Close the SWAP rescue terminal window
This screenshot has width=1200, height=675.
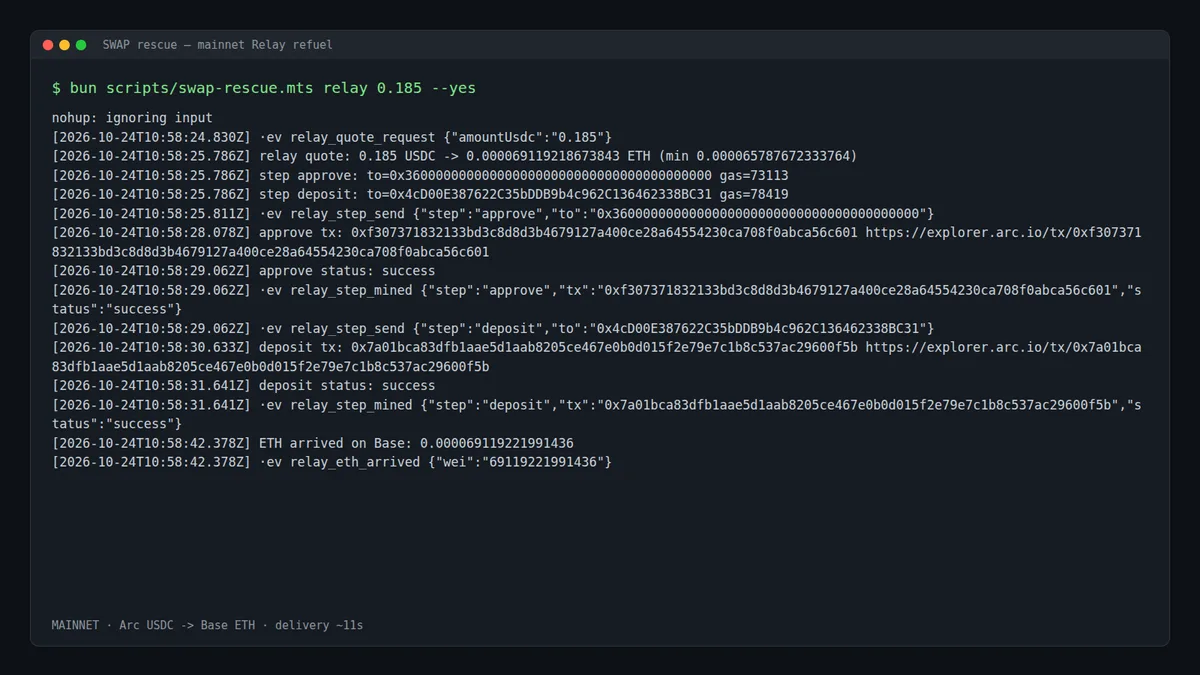point(48,45)
